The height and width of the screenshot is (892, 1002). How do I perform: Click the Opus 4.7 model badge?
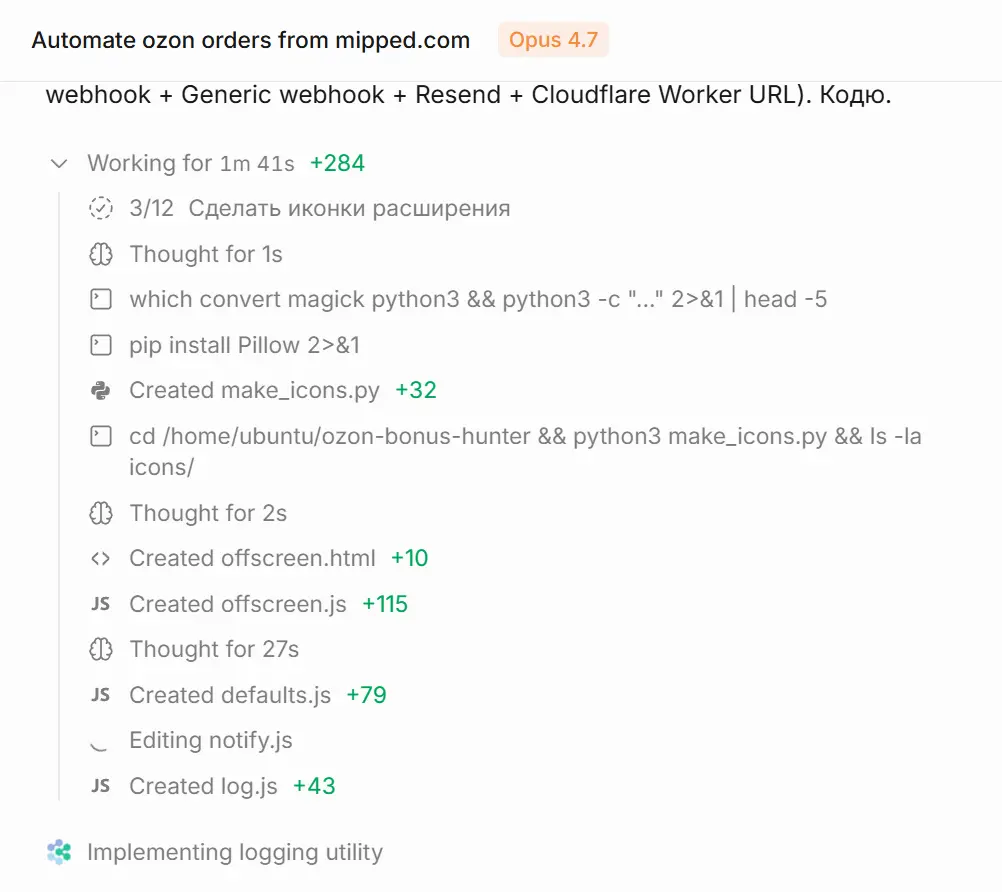[553, 40]
